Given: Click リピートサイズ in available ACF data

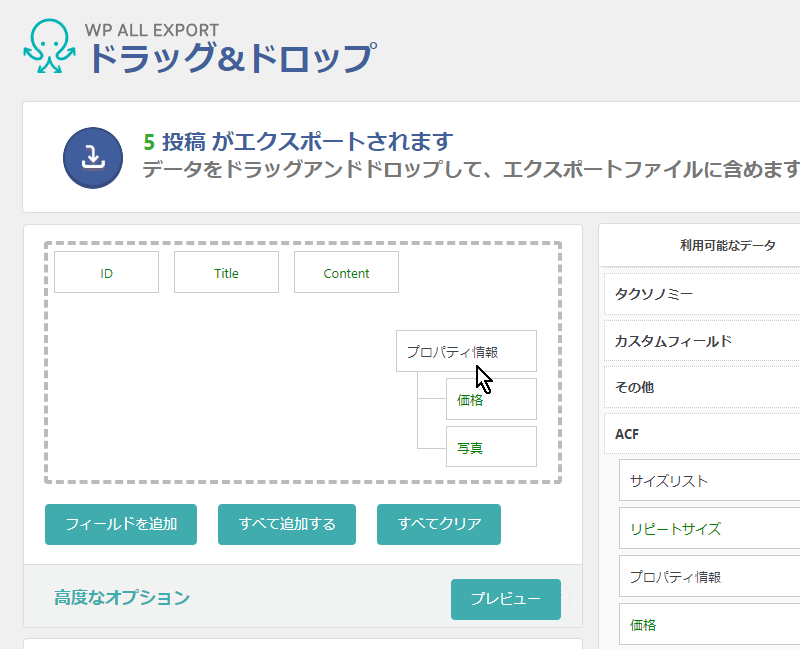Looking at the screenshot, I should pyautogui.click(x=710, y=529).
